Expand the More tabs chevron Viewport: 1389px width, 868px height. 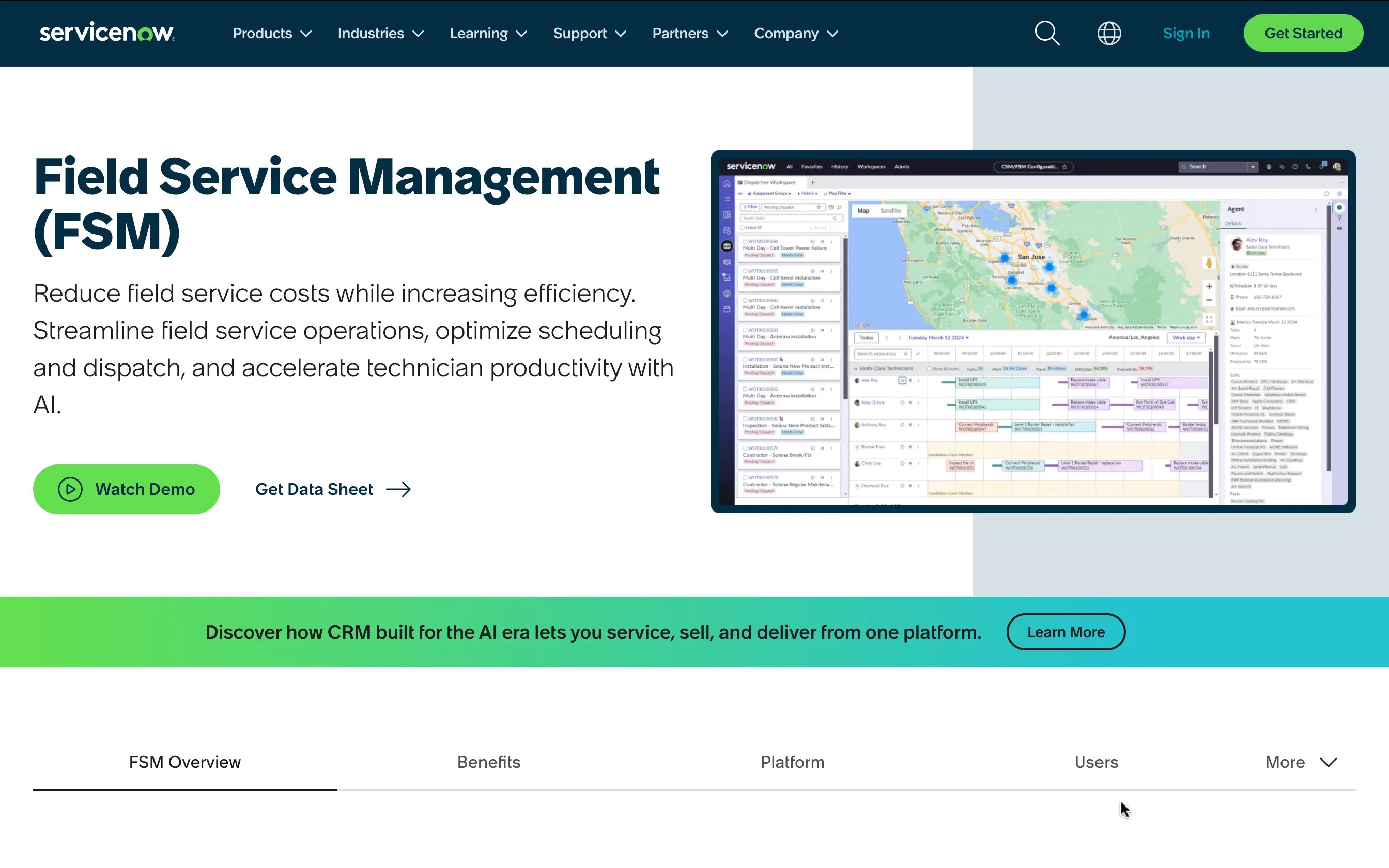click(1328, 762)
